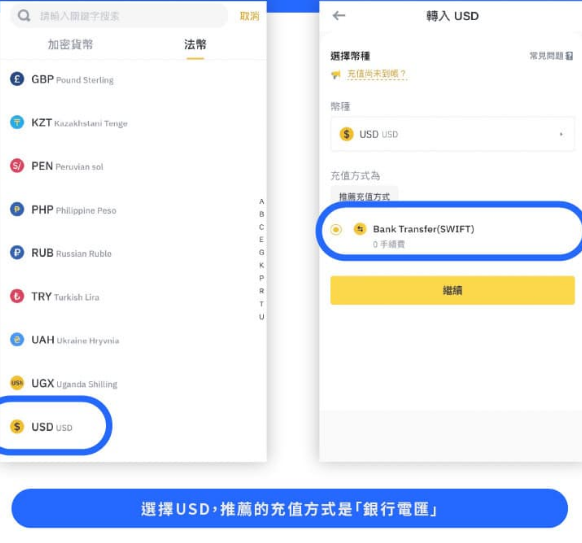Select the PEN sol coin icon
The height and width of the screenshot is (543, 582).
coord(17,166)
